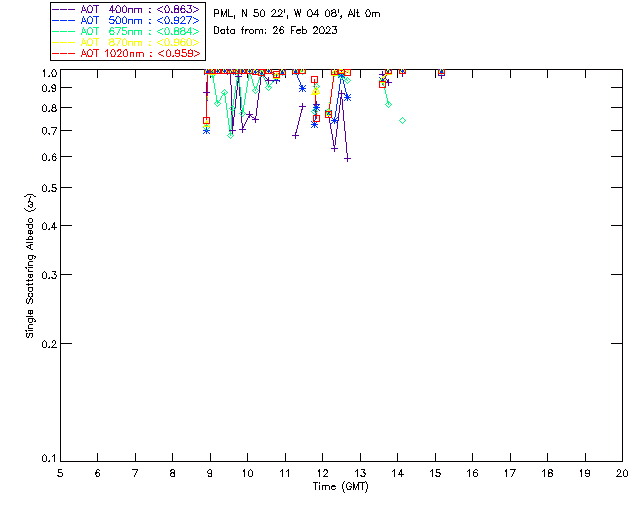Click the x-axis tick label 10

coord(247,473)
